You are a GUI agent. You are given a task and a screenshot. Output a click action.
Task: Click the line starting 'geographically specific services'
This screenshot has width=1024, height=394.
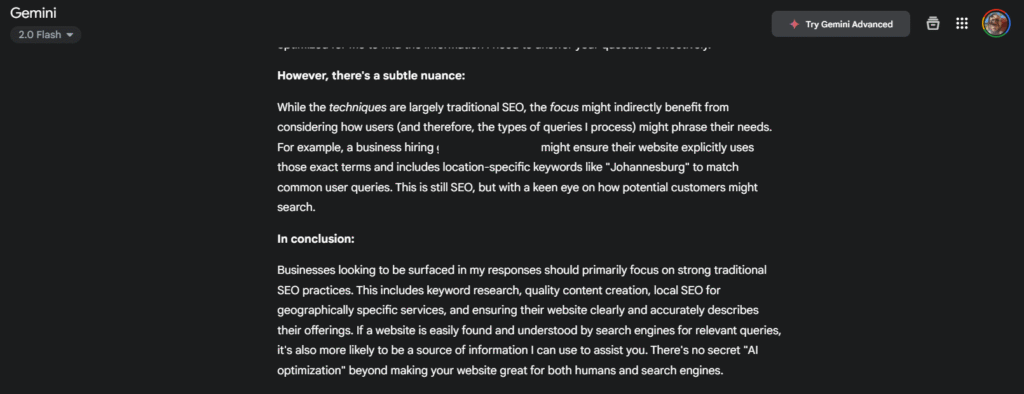[x=518, y=309]
